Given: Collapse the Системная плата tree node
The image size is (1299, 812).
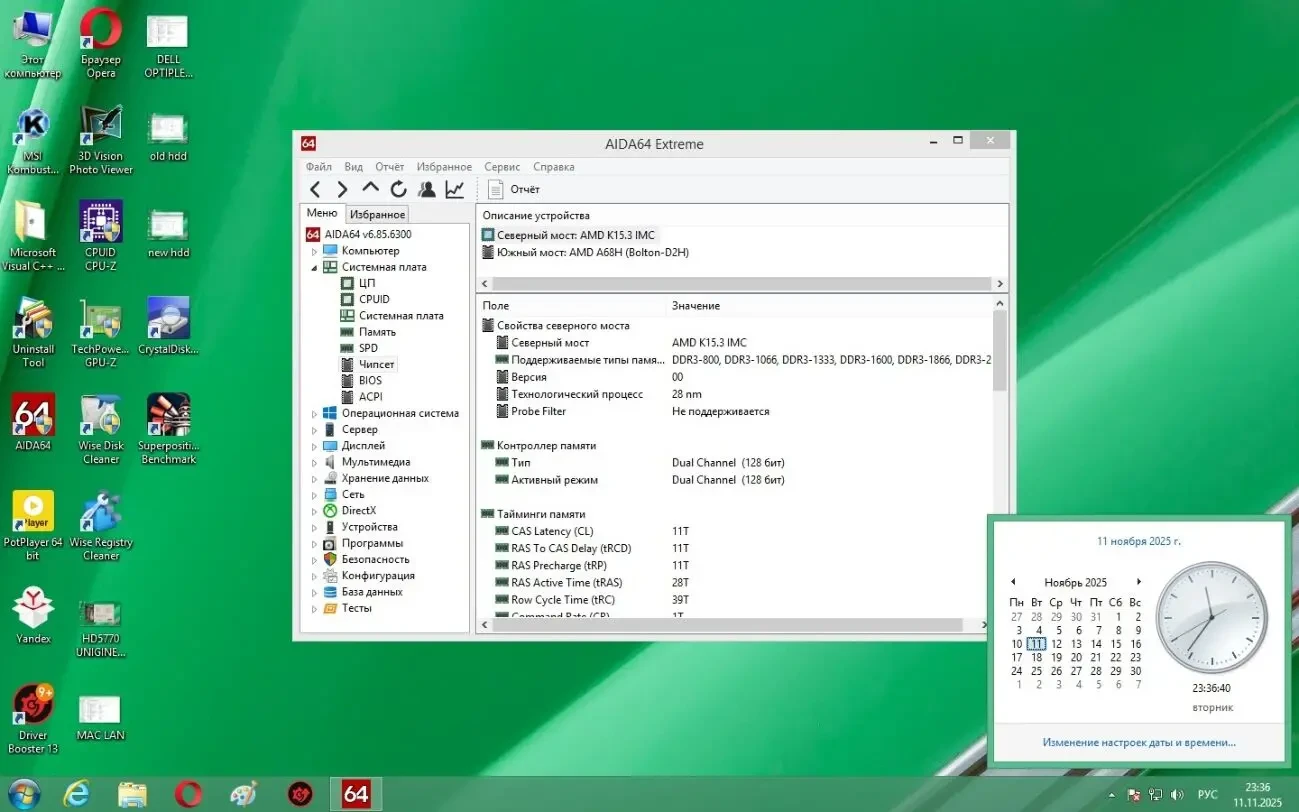Looking at the screenshot, I should [x=315, y=267].
